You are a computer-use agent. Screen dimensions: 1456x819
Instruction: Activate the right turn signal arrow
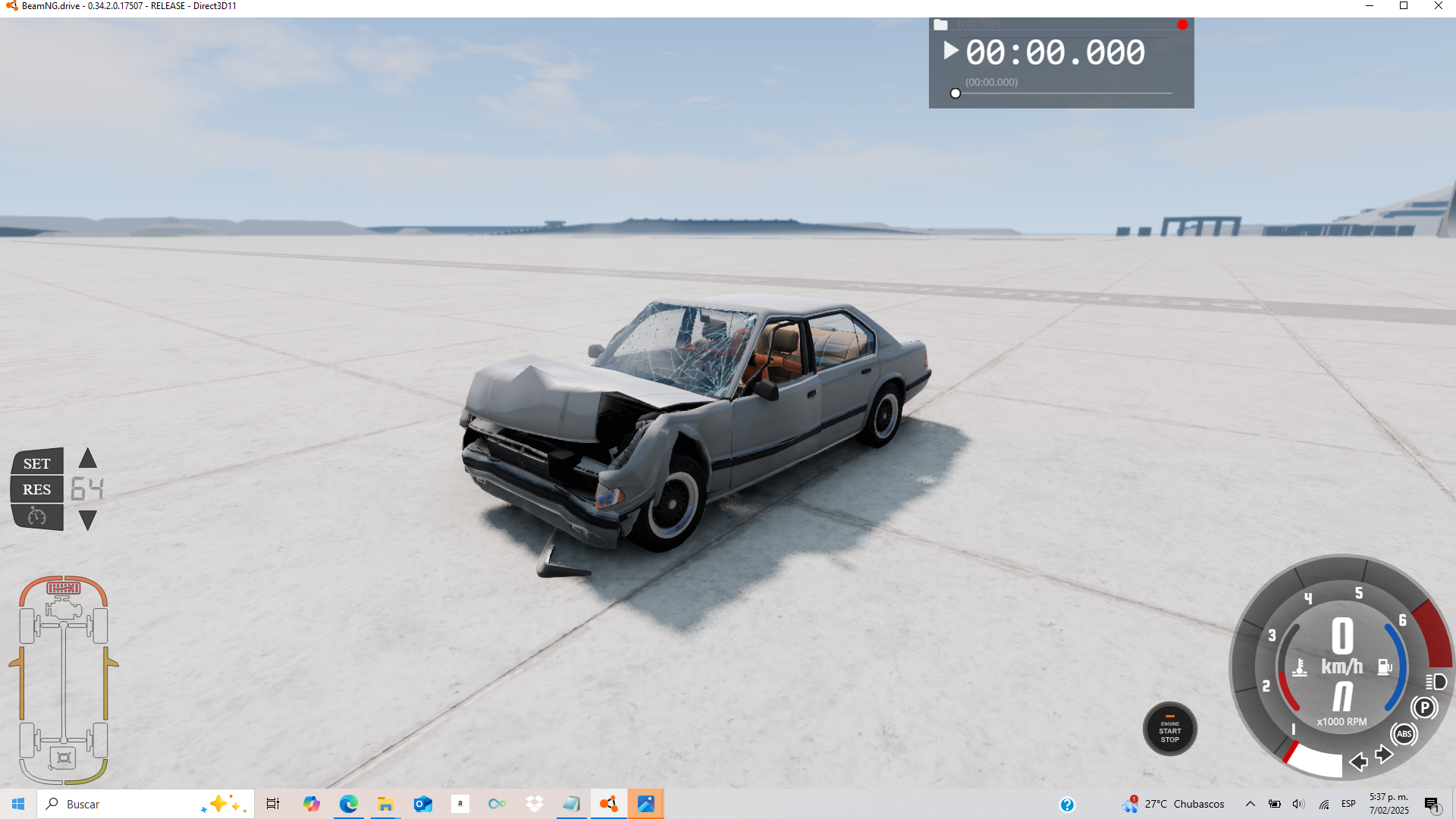[x=1384, y=755]
